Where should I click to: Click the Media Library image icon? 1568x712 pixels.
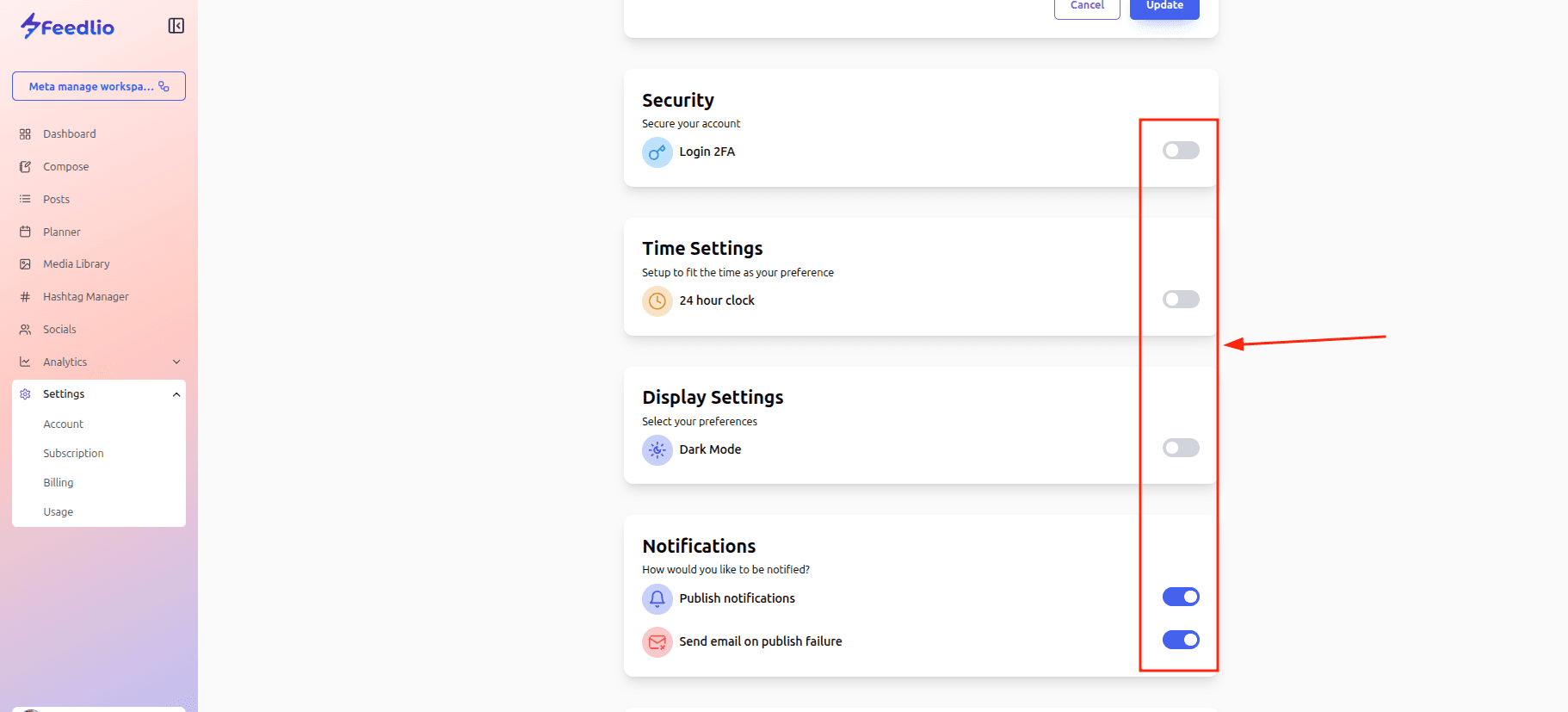(25, 264)
